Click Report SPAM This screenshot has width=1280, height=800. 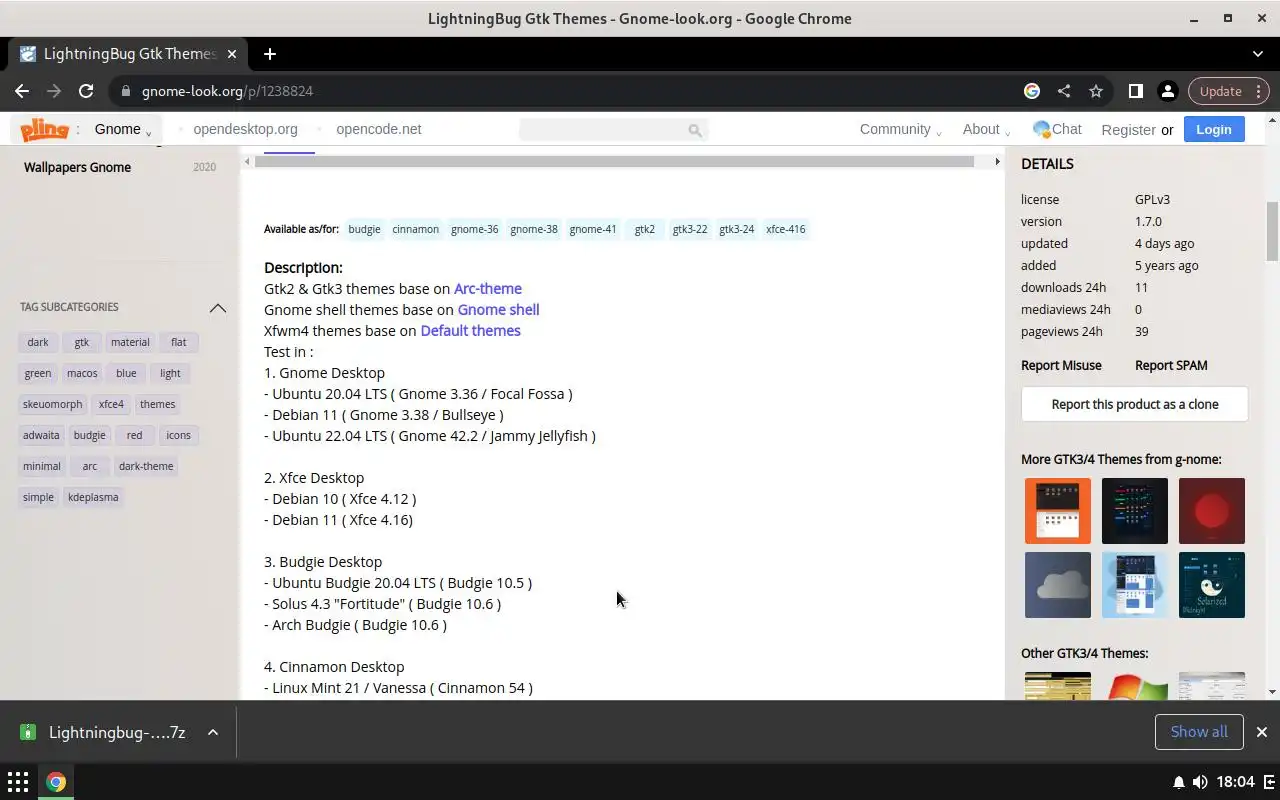tap(1171, 365)
